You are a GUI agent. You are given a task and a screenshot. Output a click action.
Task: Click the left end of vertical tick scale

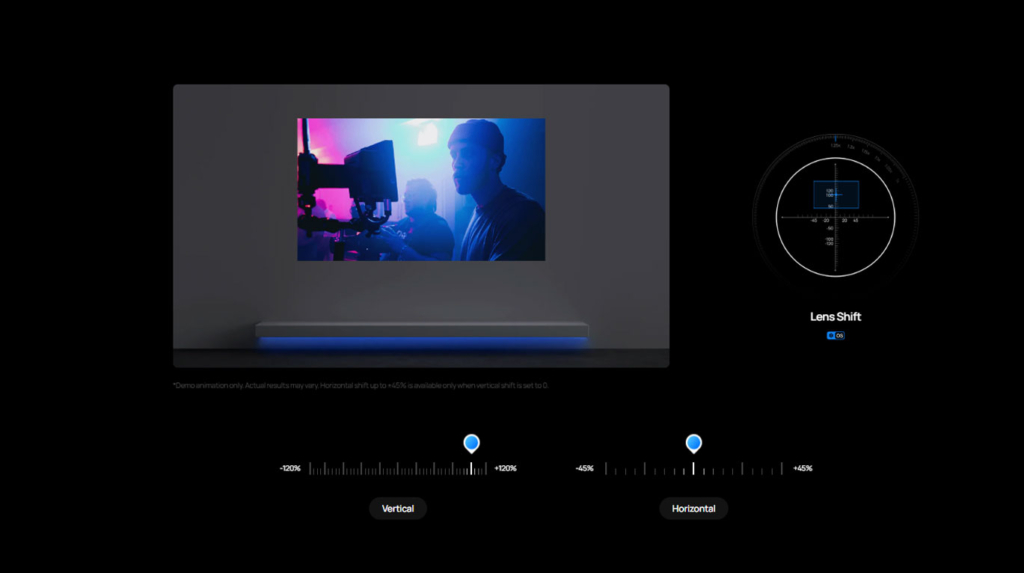tap(310, 468)
